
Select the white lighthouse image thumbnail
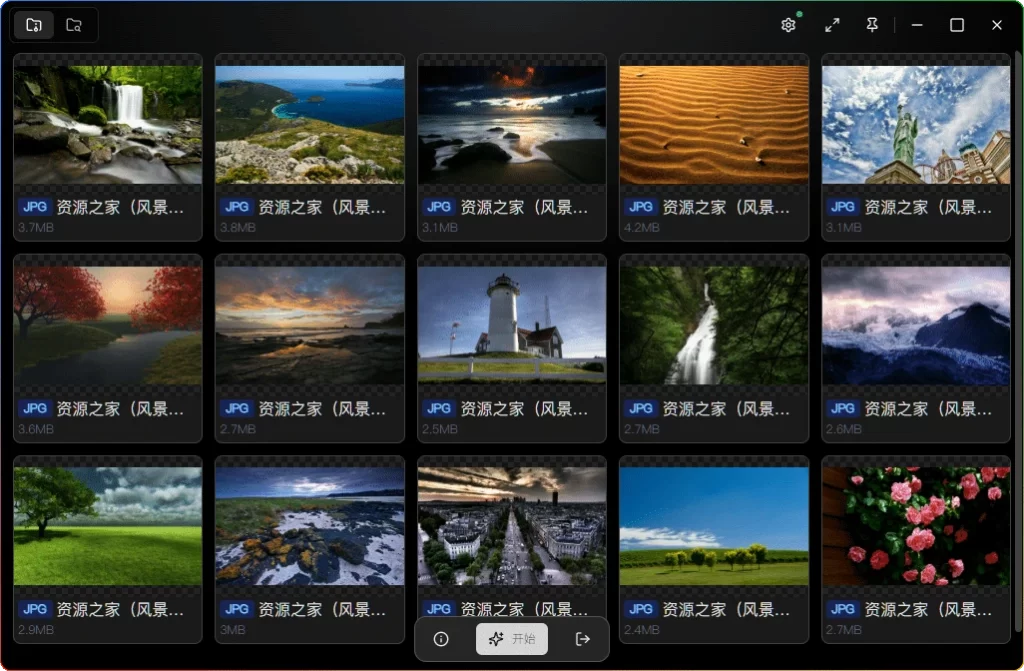pyautogui.click(x=512, y=325)
